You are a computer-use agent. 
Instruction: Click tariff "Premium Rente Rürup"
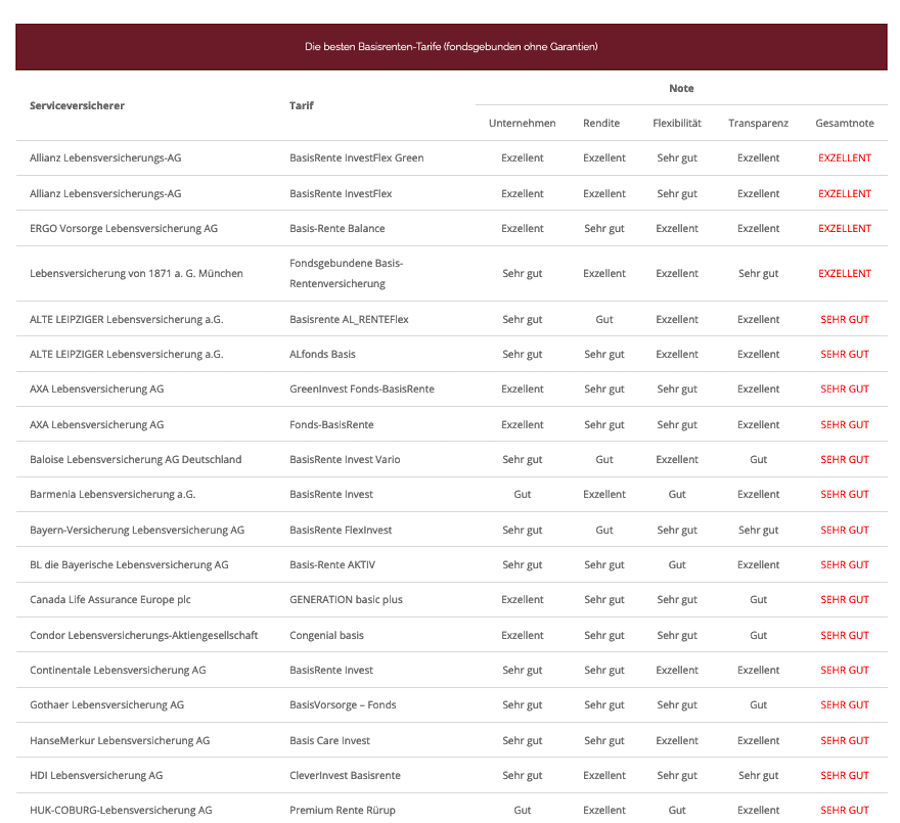(x=343, y=810)
